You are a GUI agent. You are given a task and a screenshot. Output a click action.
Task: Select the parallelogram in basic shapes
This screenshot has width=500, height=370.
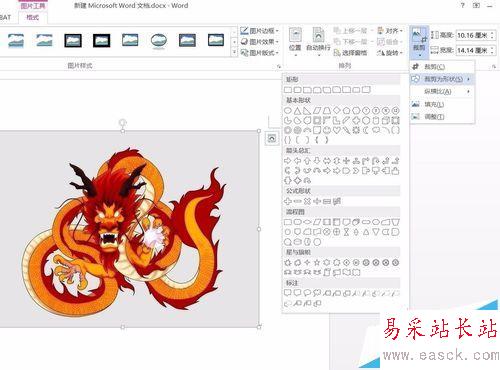tap(317, 110)
